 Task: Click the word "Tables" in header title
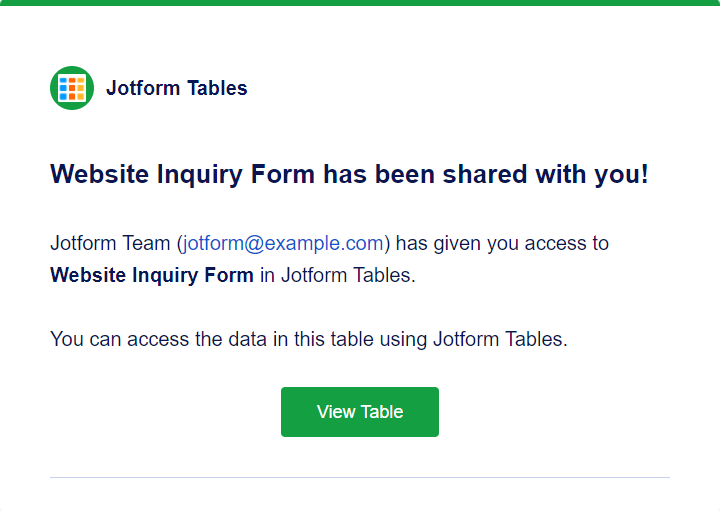(x=215, y=88)
